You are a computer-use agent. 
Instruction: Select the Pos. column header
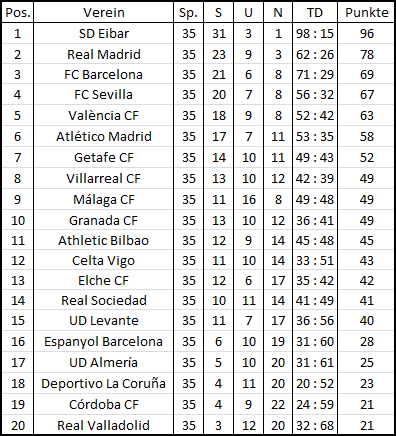point(18,12)
